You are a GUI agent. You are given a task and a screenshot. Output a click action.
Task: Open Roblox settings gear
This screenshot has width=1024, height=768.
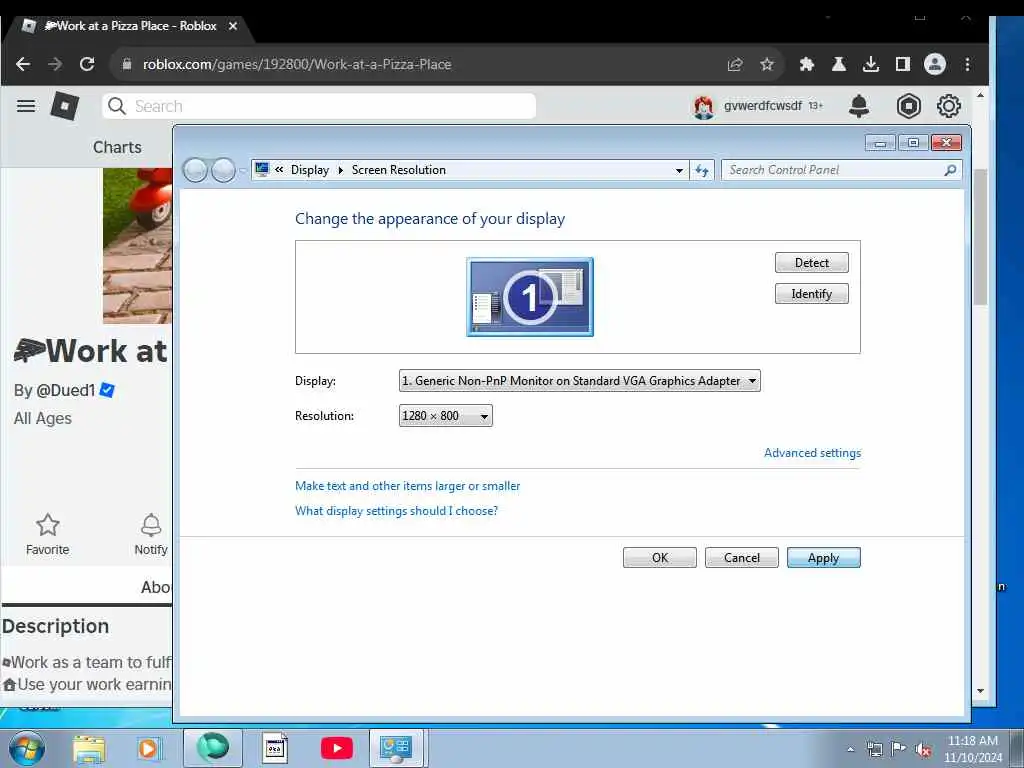[x=949, y=106]
